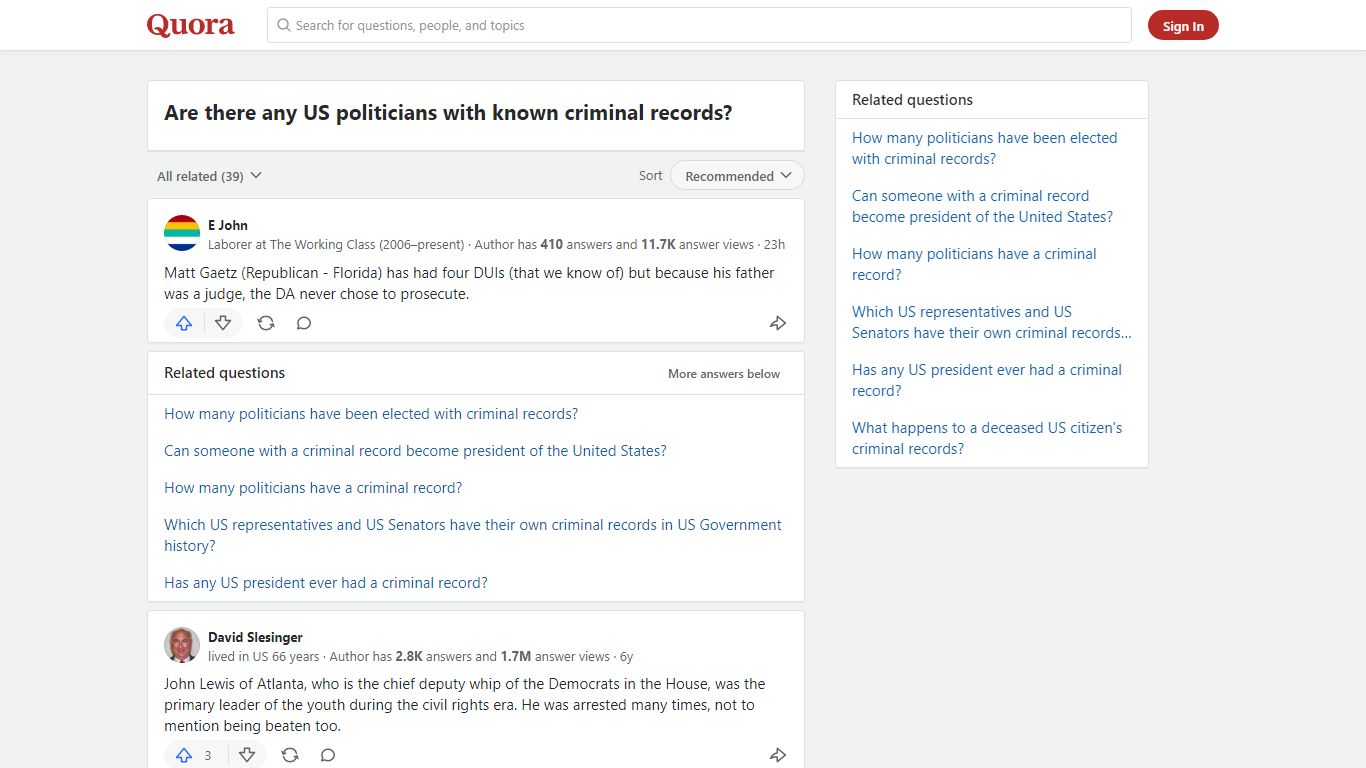
Task: Downvote E John's answer
Action: tap(223, 323)
